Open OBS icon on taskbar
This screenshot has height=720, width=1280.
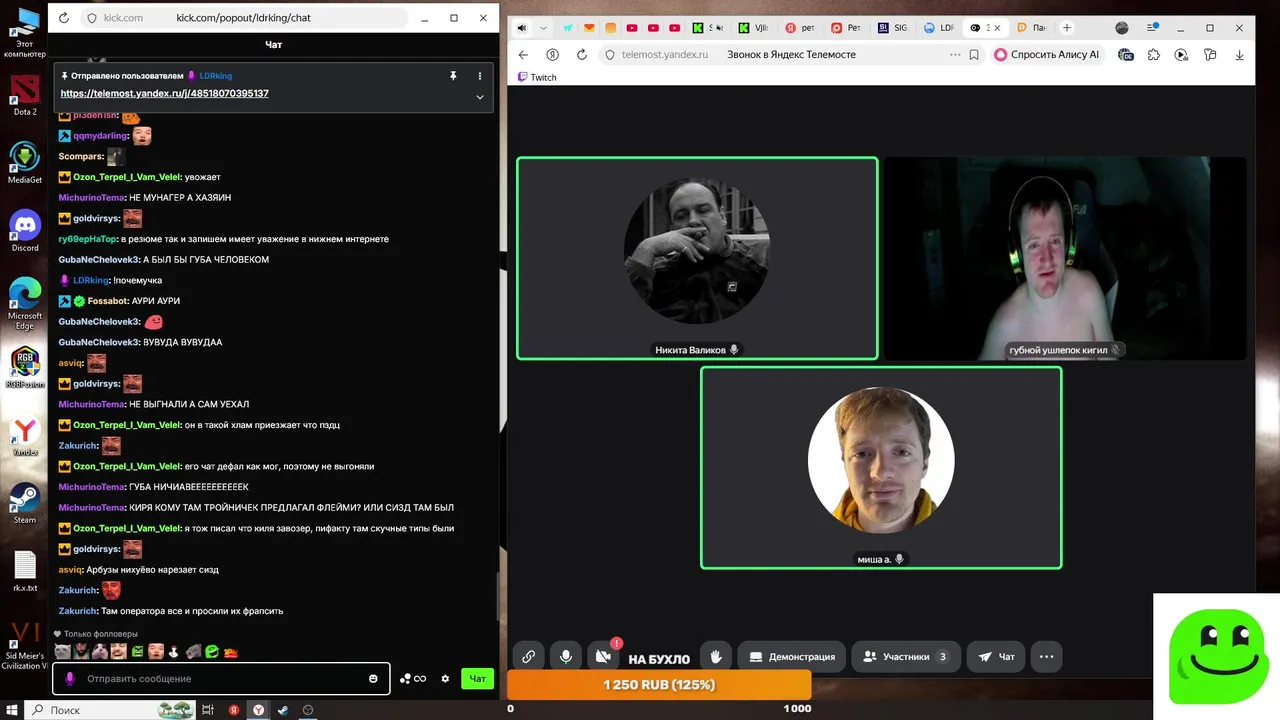click(x=308, y=709)
